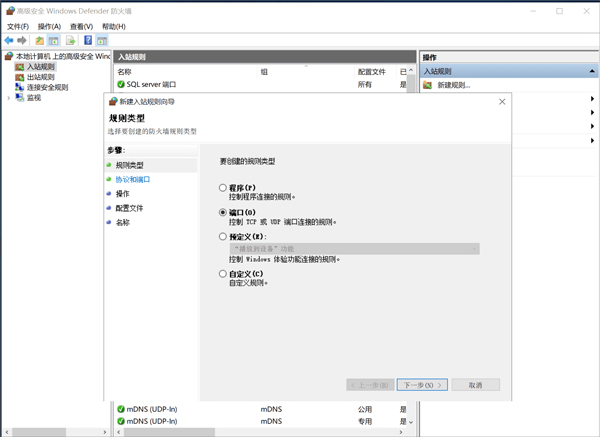The width and height of the screenshot is (600, 437).
Task: Click the 下一步(N) button
Action: [x=422, y=385]
